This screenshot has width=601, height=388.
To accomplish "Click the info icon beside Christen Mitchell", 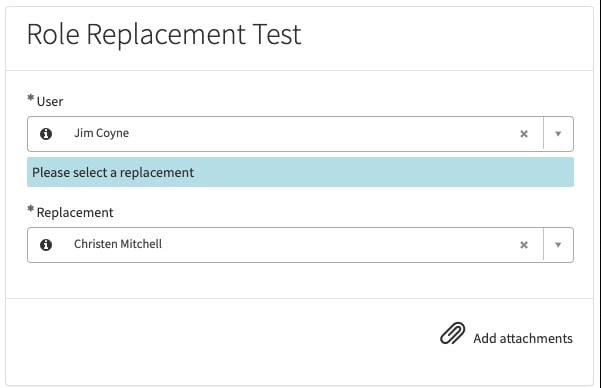I will pos(46,245).
